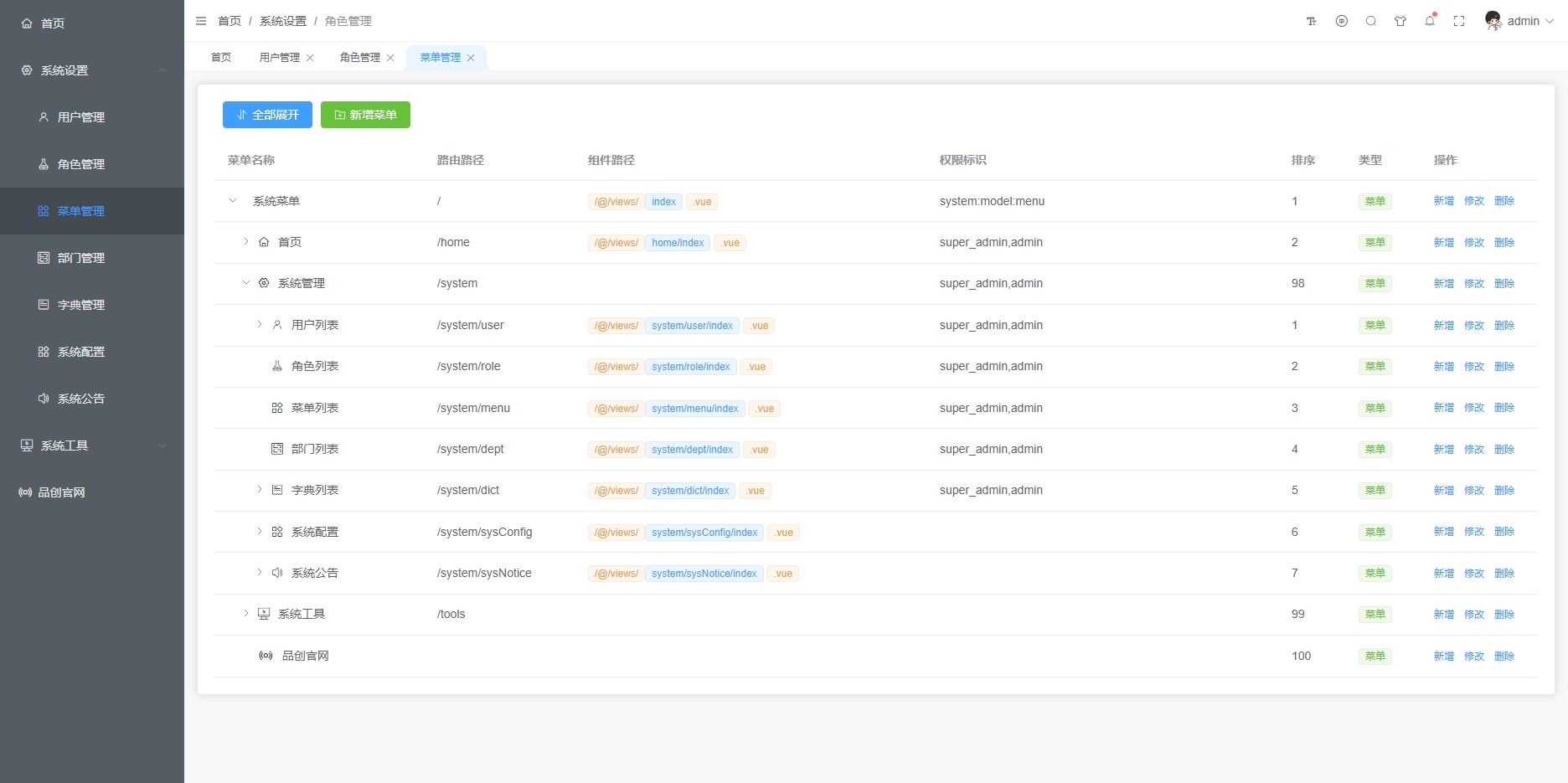Switch to the 首页 tab
This screenshot has width=1568, height=783.
221,58
